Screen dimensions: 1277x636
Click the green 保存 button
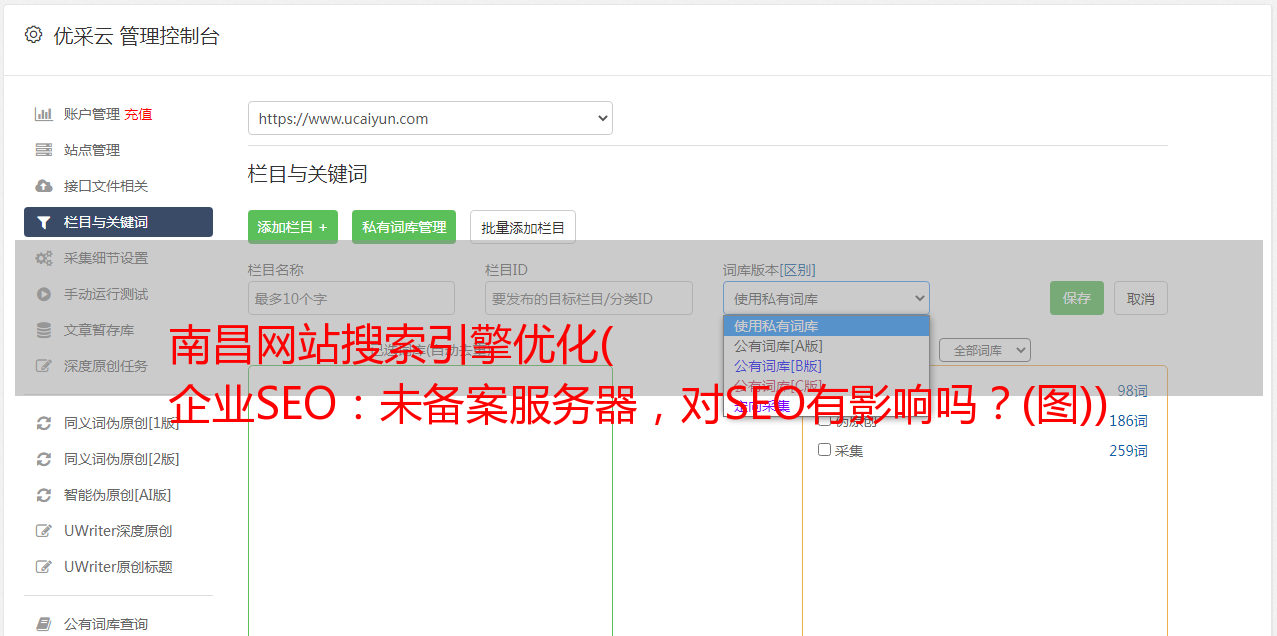click(x=1077, y=298)
